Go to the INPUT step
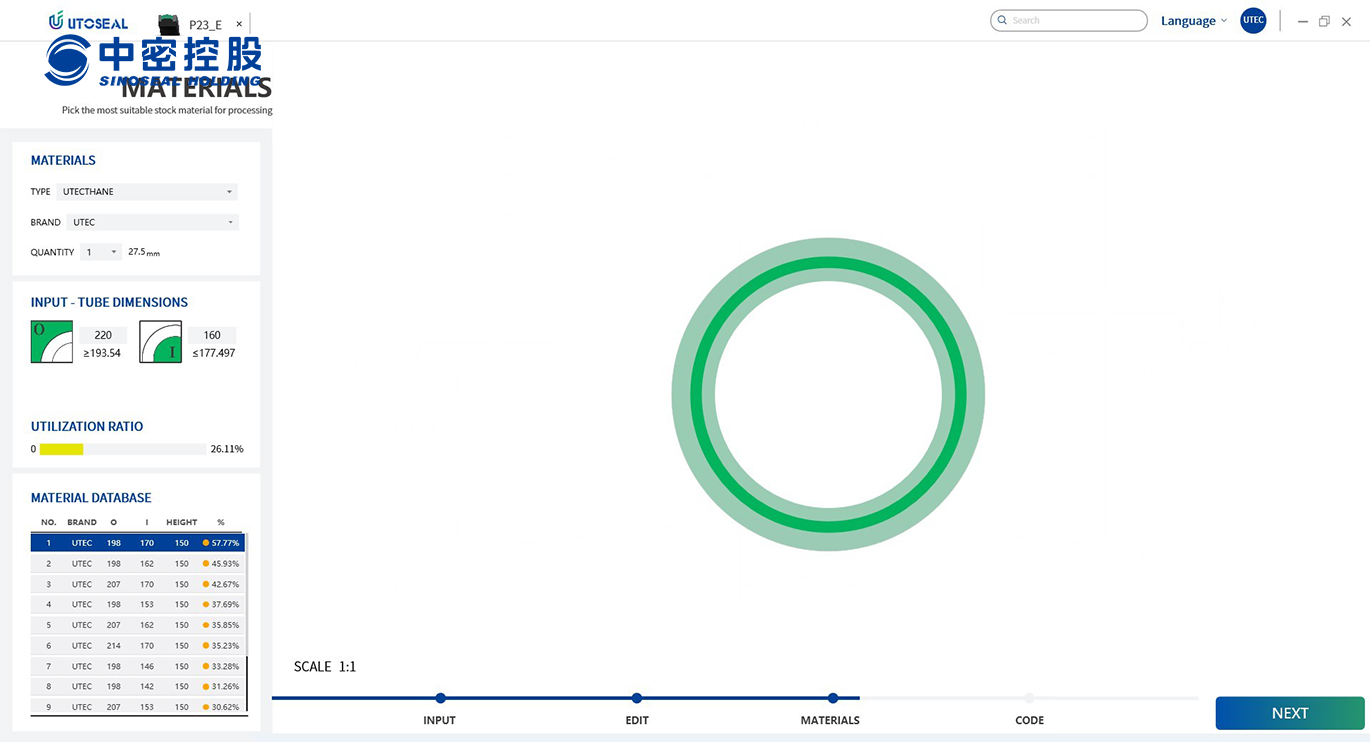This screenshot has height=742, width=1370. point(440,698)
